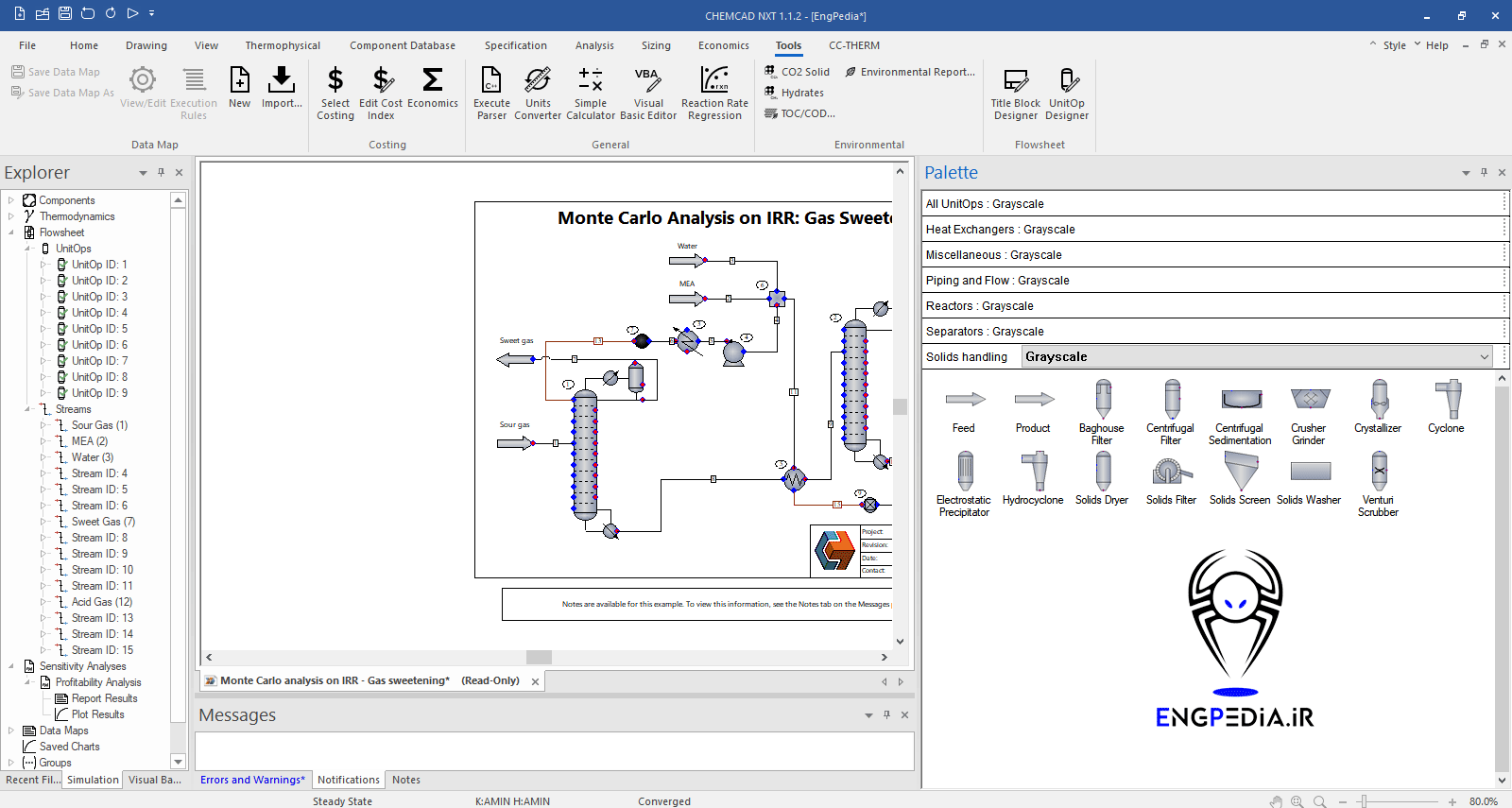Open Plot Results under Profitability Analysis

click(97, 714)
